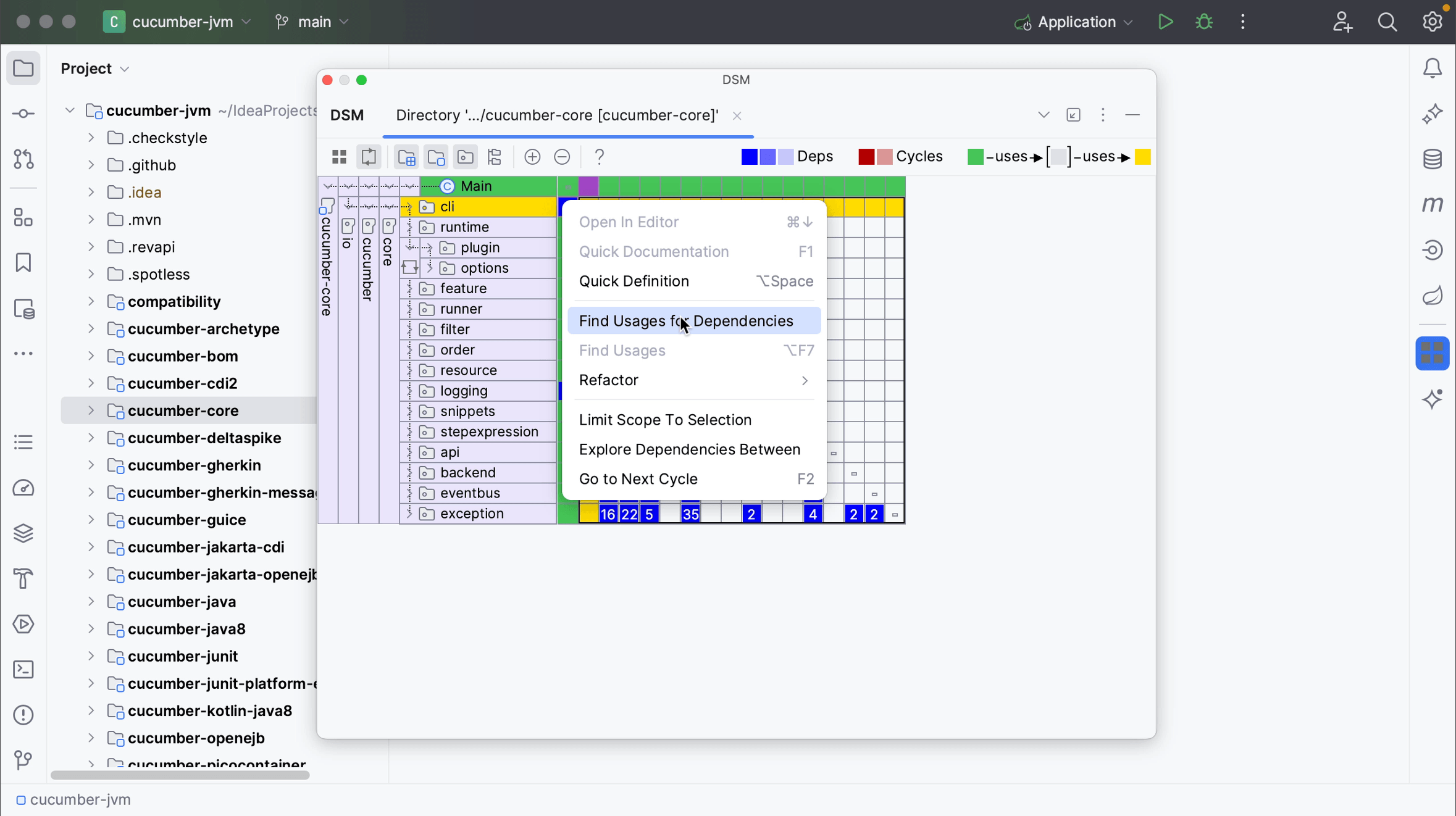Collapse the cucumber-jvm project root

69,110
